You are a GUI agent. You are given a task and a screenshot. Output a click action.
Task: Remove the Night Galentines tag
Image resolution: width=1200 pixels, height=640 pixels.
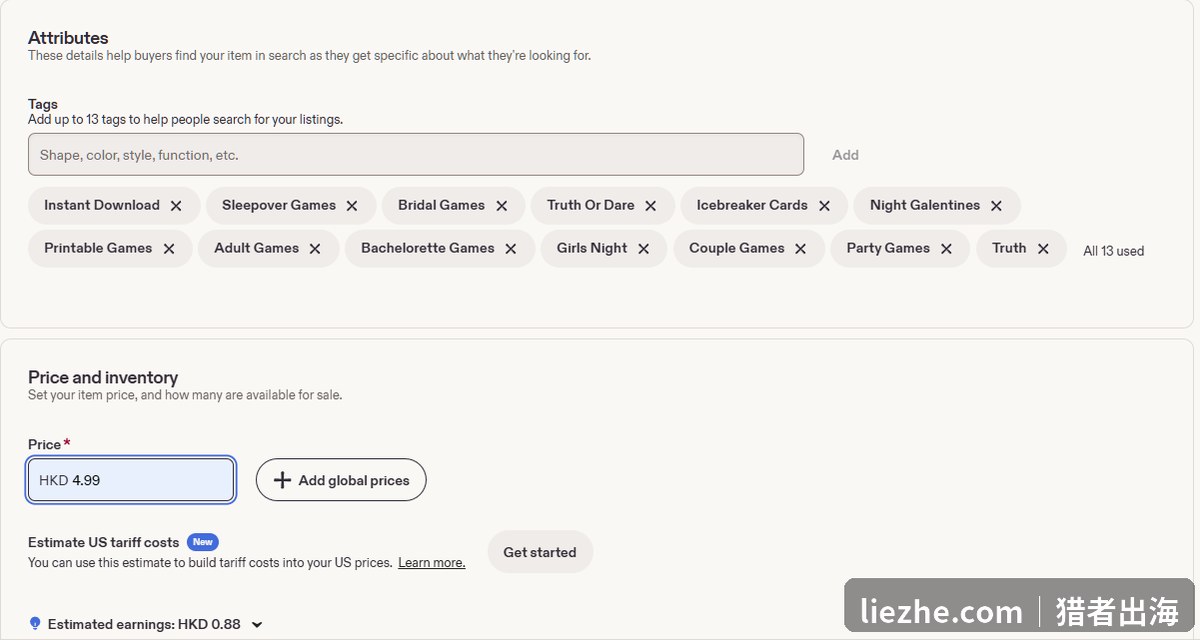997,206
